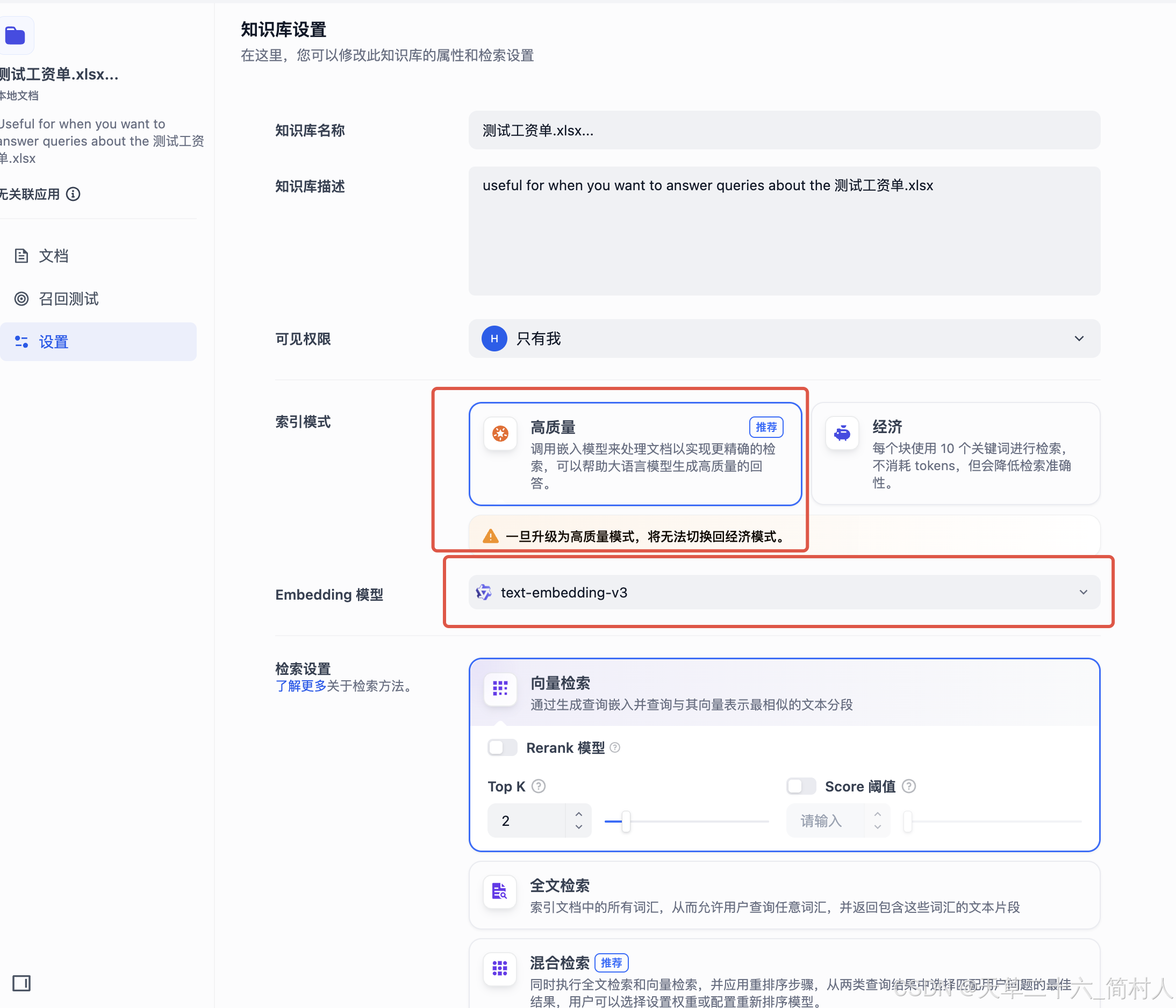Enable the Rerank 模型 toggle
This screenshot has height=1008, width=1176.
(501, 747)
